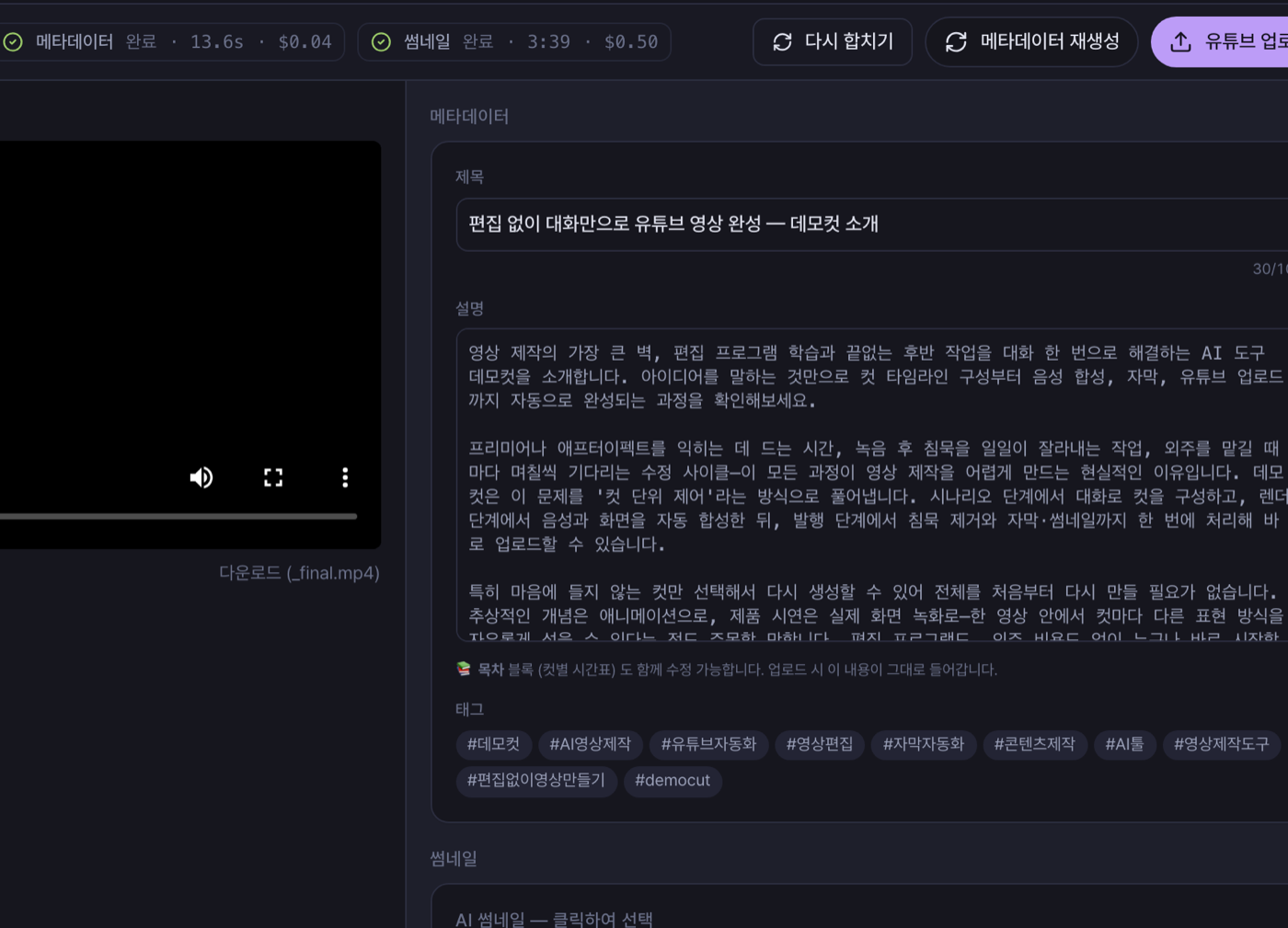The height and width of the screenshot is (928, 1288).
Task: Click the 메타데이터 완료 status chip
Action: coord(170,42)
